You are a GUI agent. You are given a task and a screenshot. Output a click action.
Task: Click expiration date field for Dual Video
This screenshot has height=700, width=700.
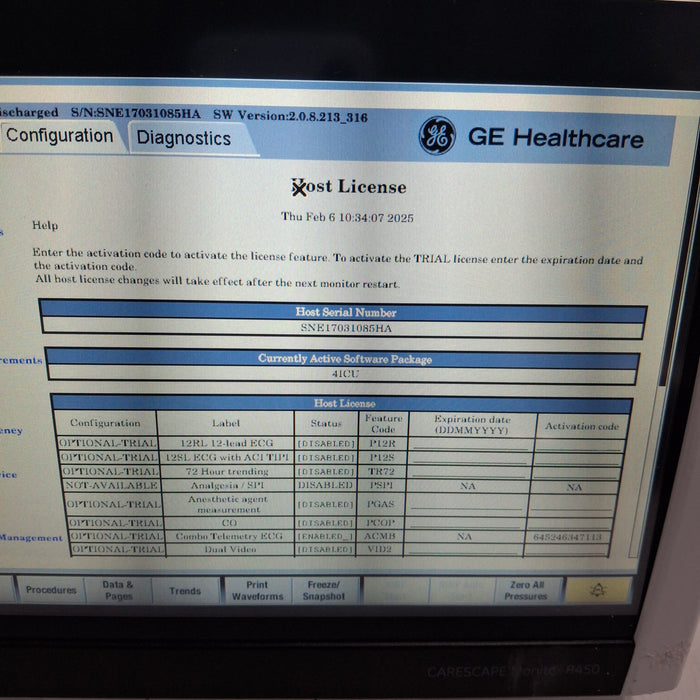(x=463, y=549)
